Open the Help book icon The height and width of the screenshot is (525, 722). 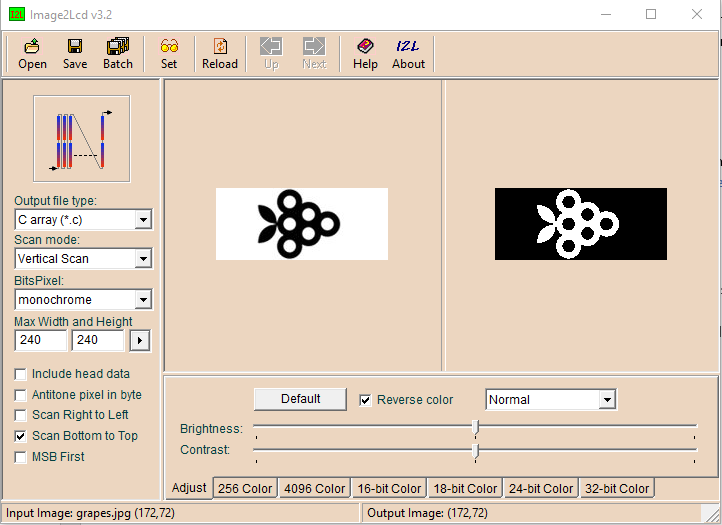tap(365, 53)
